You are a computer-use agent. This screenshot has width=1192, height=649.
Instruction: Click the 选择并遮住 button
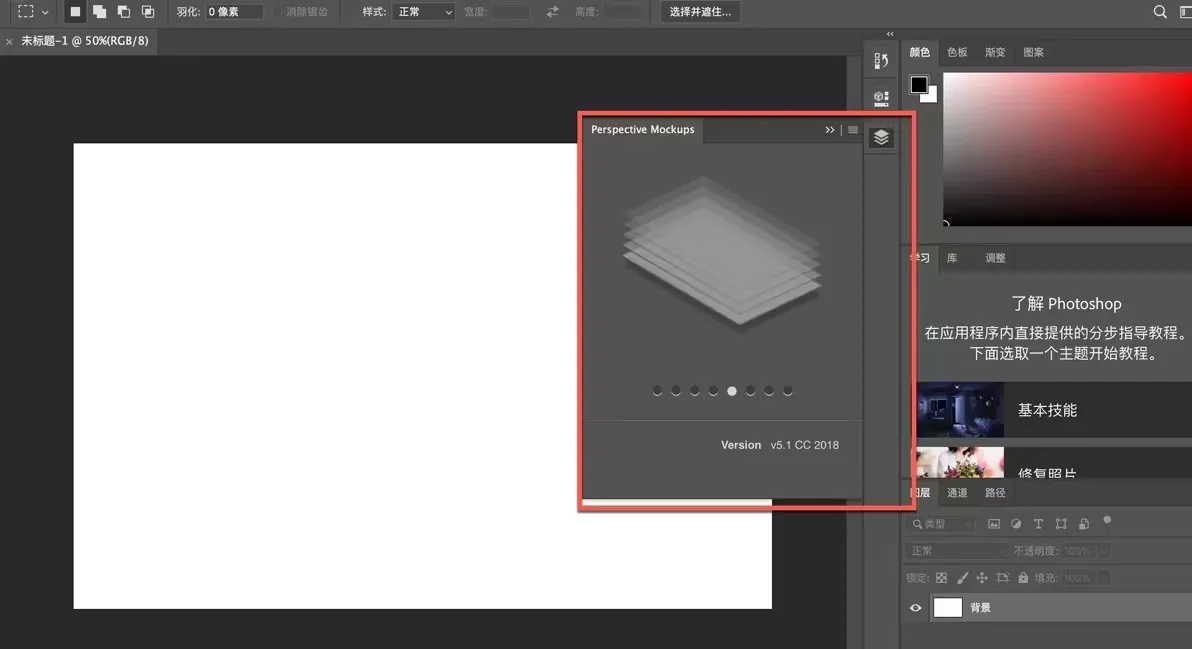point(698,12)
